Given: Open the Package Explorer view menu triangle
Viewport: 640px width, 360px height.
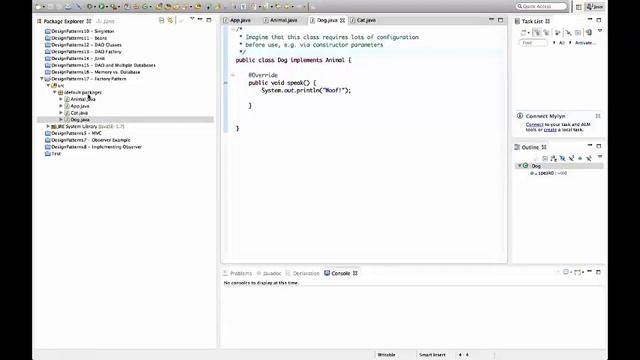Looking at the screenshot, I should point(192,19).
